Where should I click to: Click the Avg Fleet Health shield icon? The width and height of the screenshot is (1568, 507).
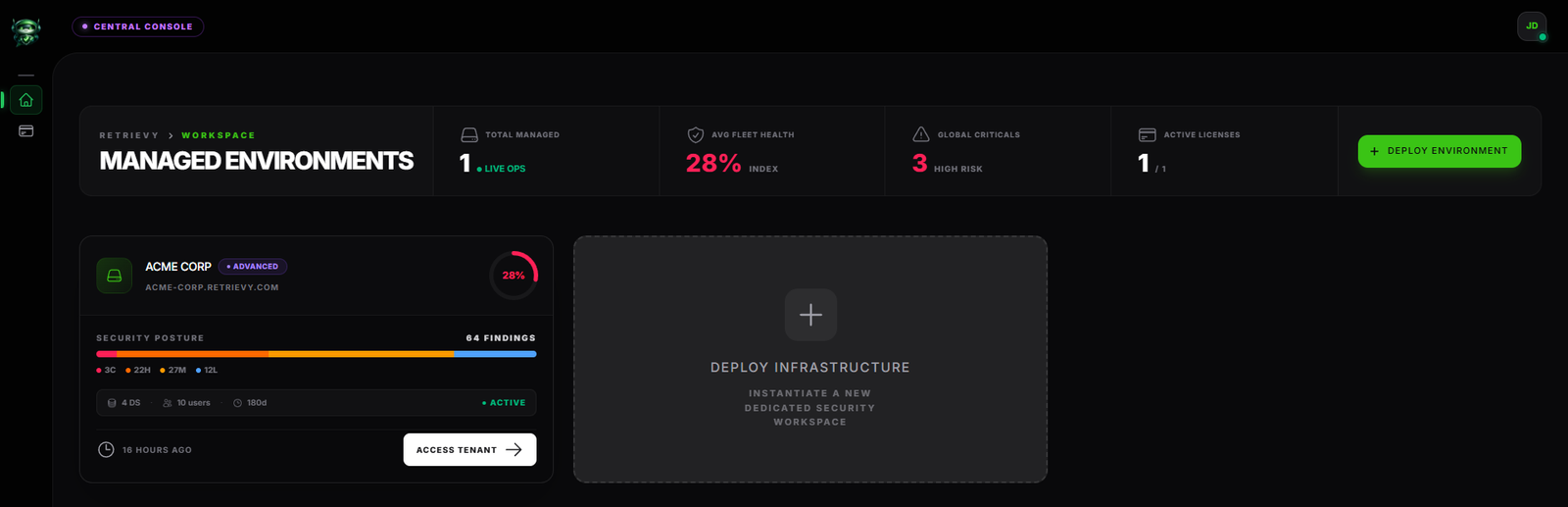pyautogui.click(x=696, y=134)
